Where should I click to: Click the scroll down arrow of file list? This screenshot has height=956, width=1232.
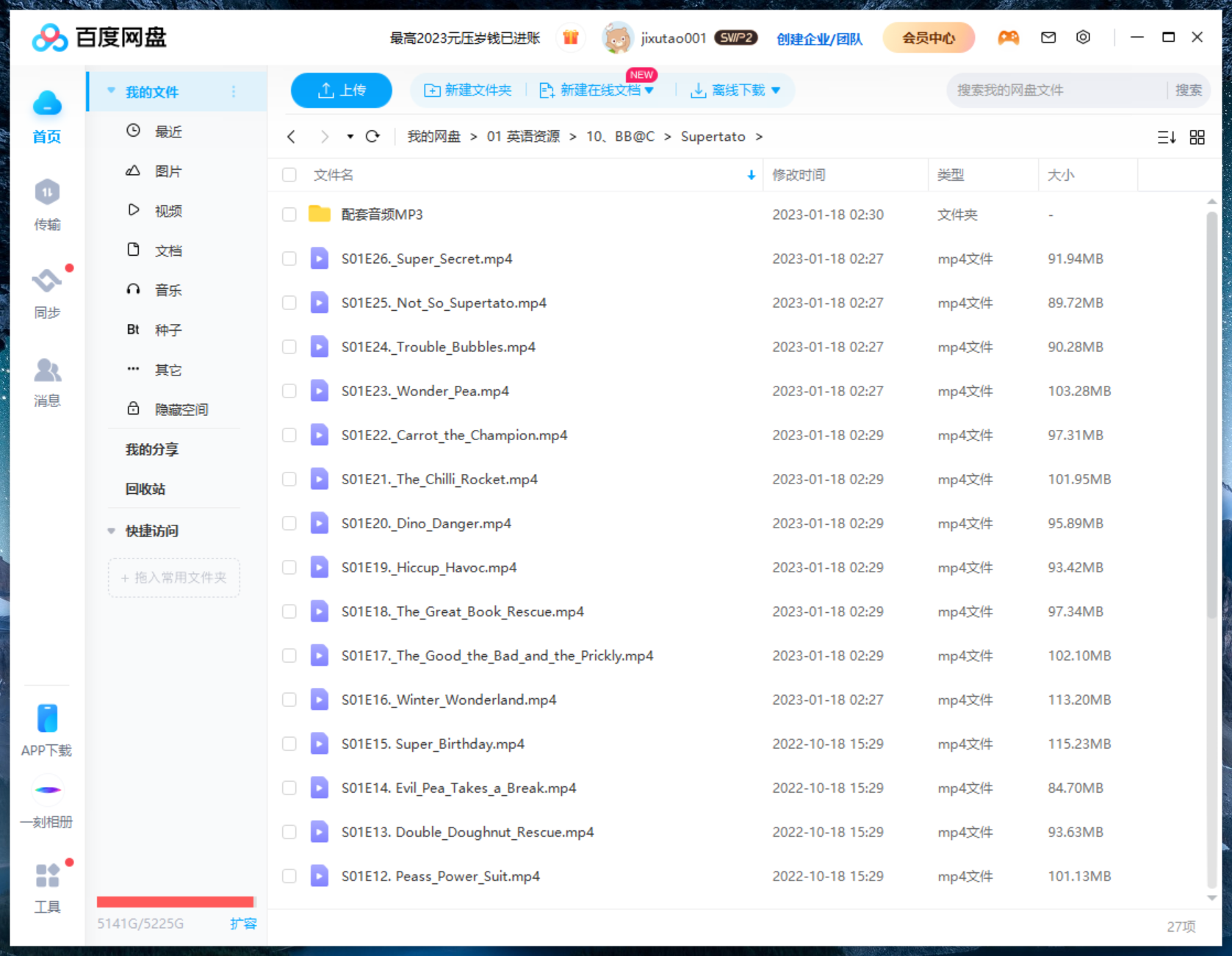(x=1212, y=898)
